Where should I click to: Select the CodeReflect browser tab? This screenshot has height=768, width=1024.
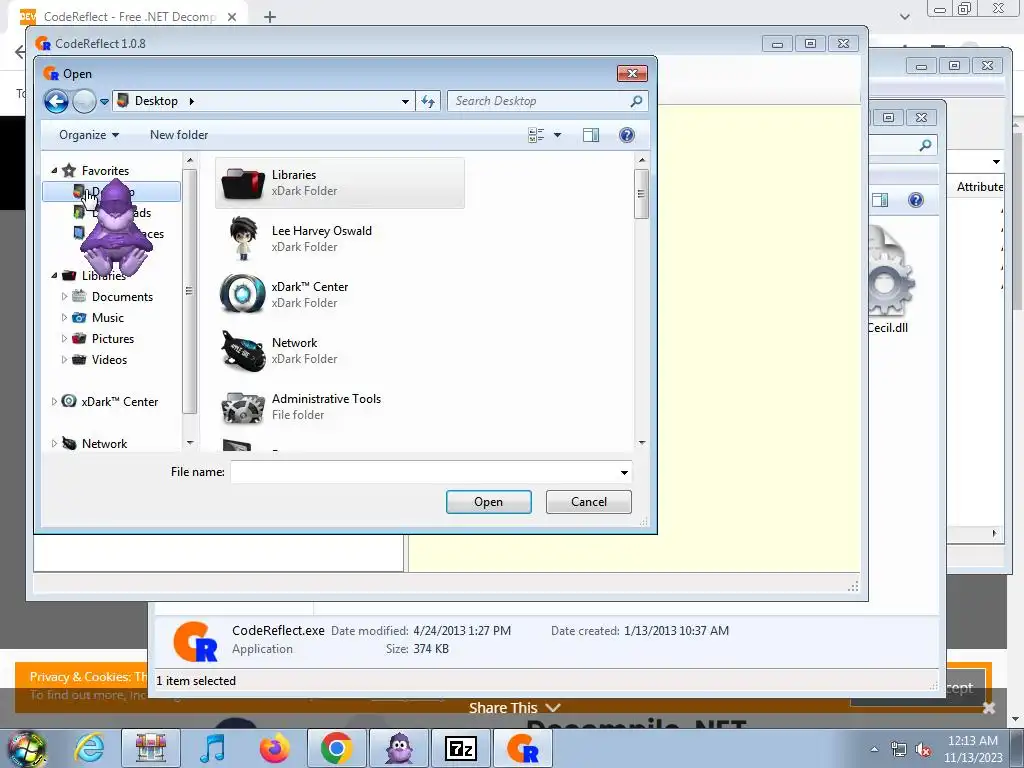[130, 17]
